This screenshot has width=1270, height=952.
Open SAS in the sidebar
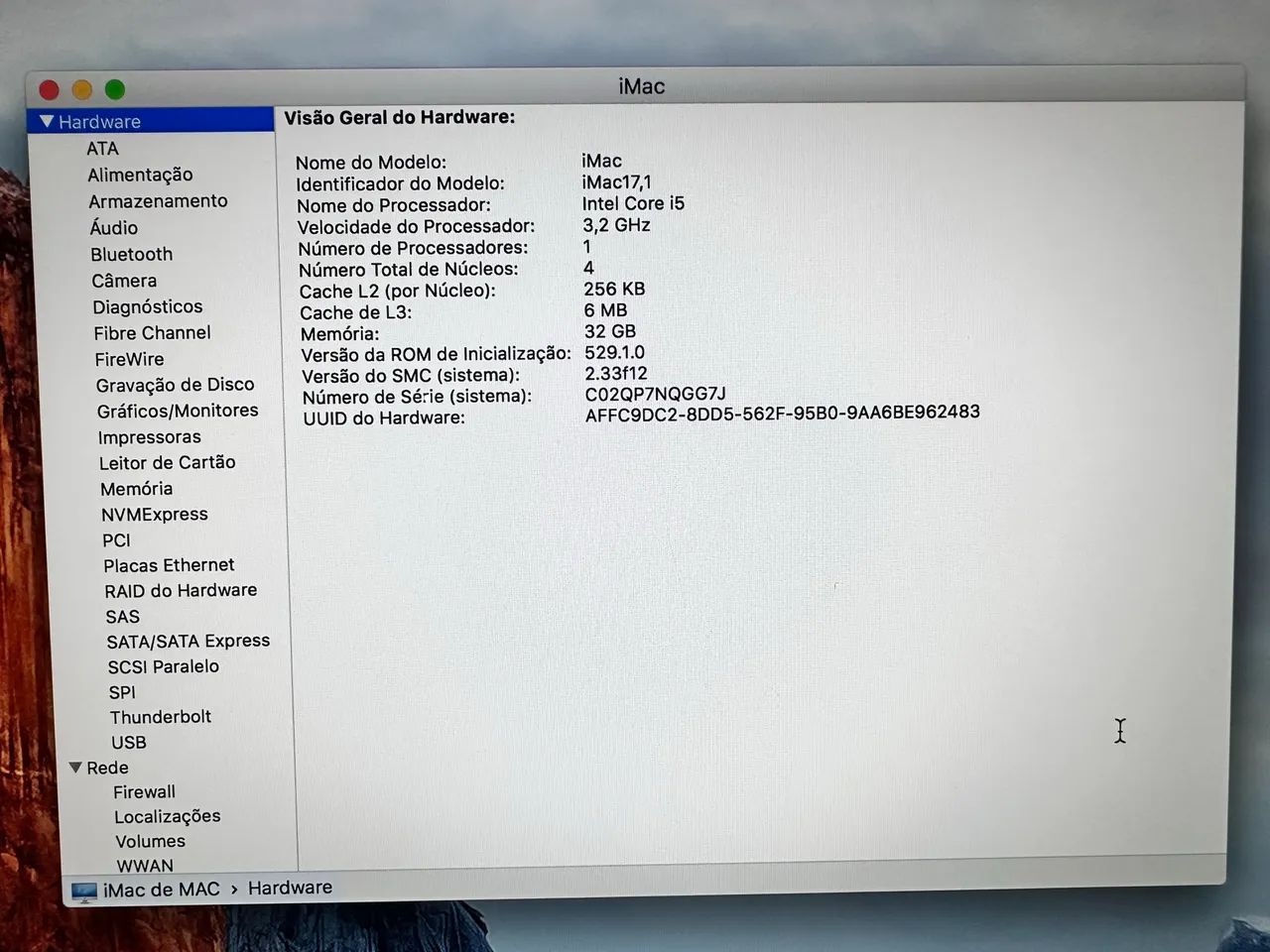click(x=122, y=617)
